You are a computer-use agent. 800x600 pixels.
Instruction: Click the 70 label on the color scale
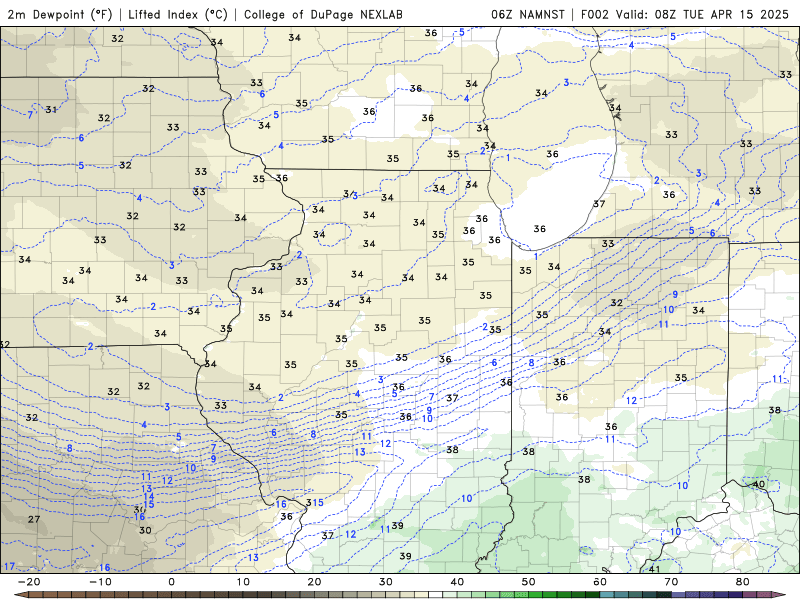point(671,582)
